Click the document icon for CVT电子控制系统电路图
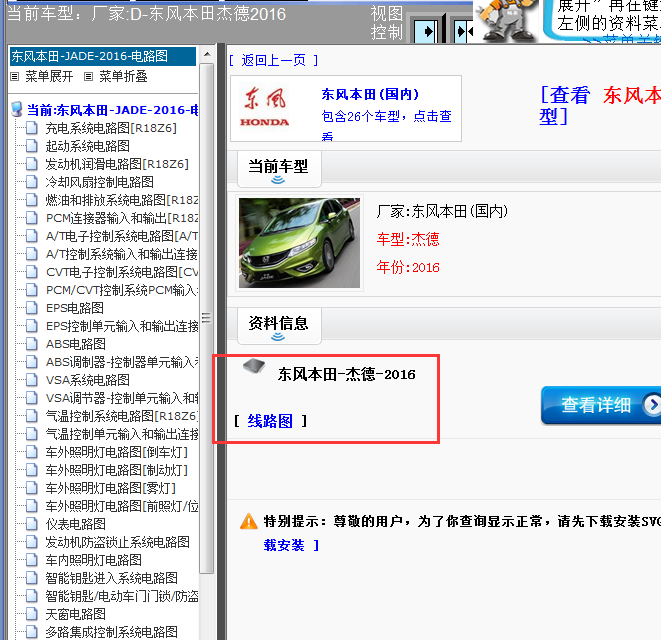This screenshot has height=640, width=661. coord(32,272)
